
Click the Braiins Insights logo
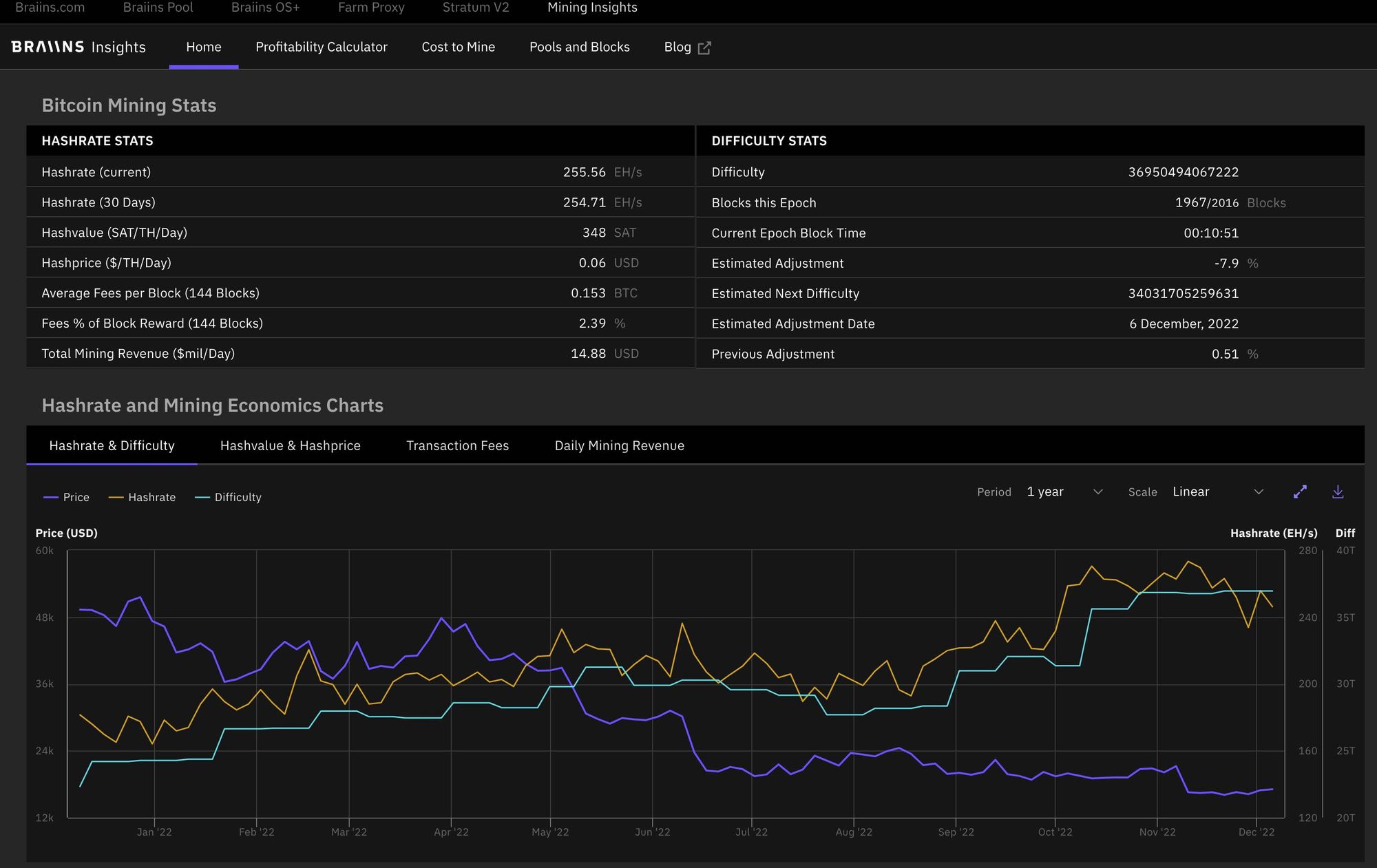(78, 47)
